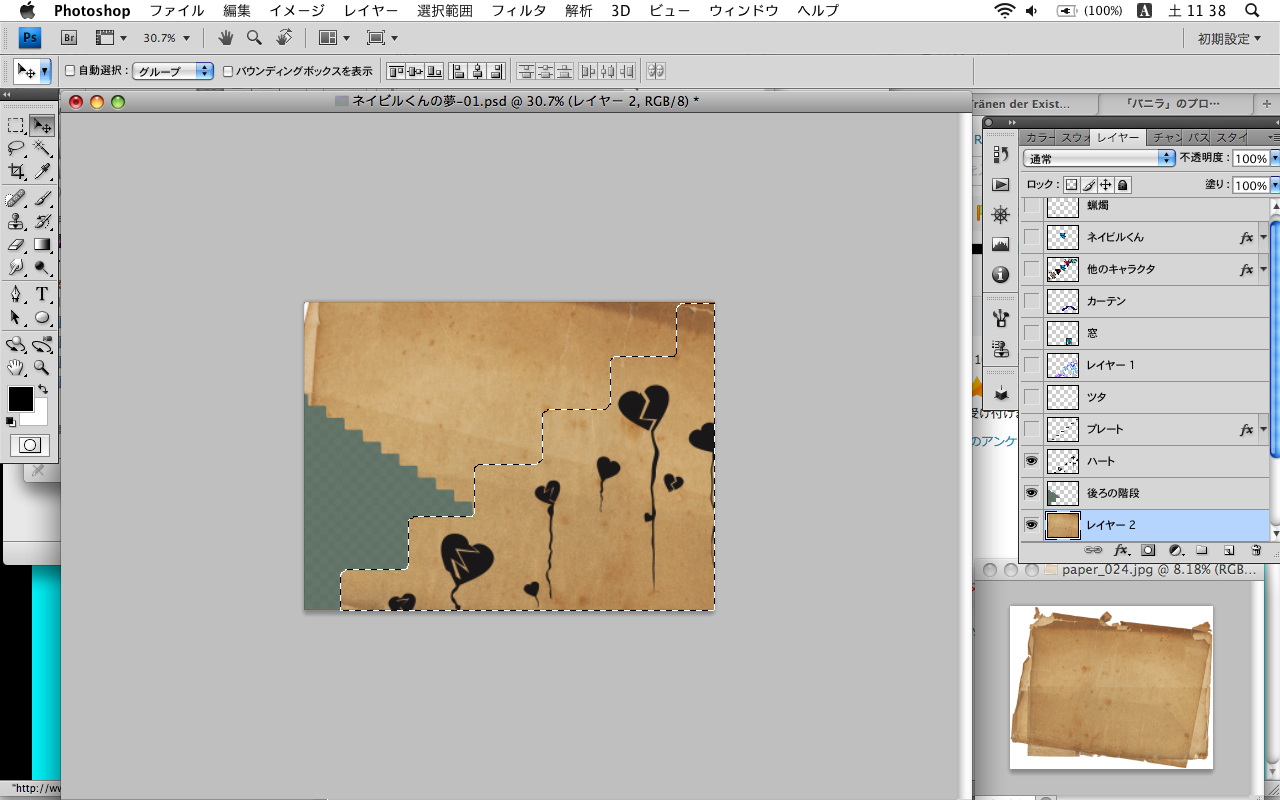Enable the 自動選択 checkbox
1280x800 pixels.
click(70, 71)
